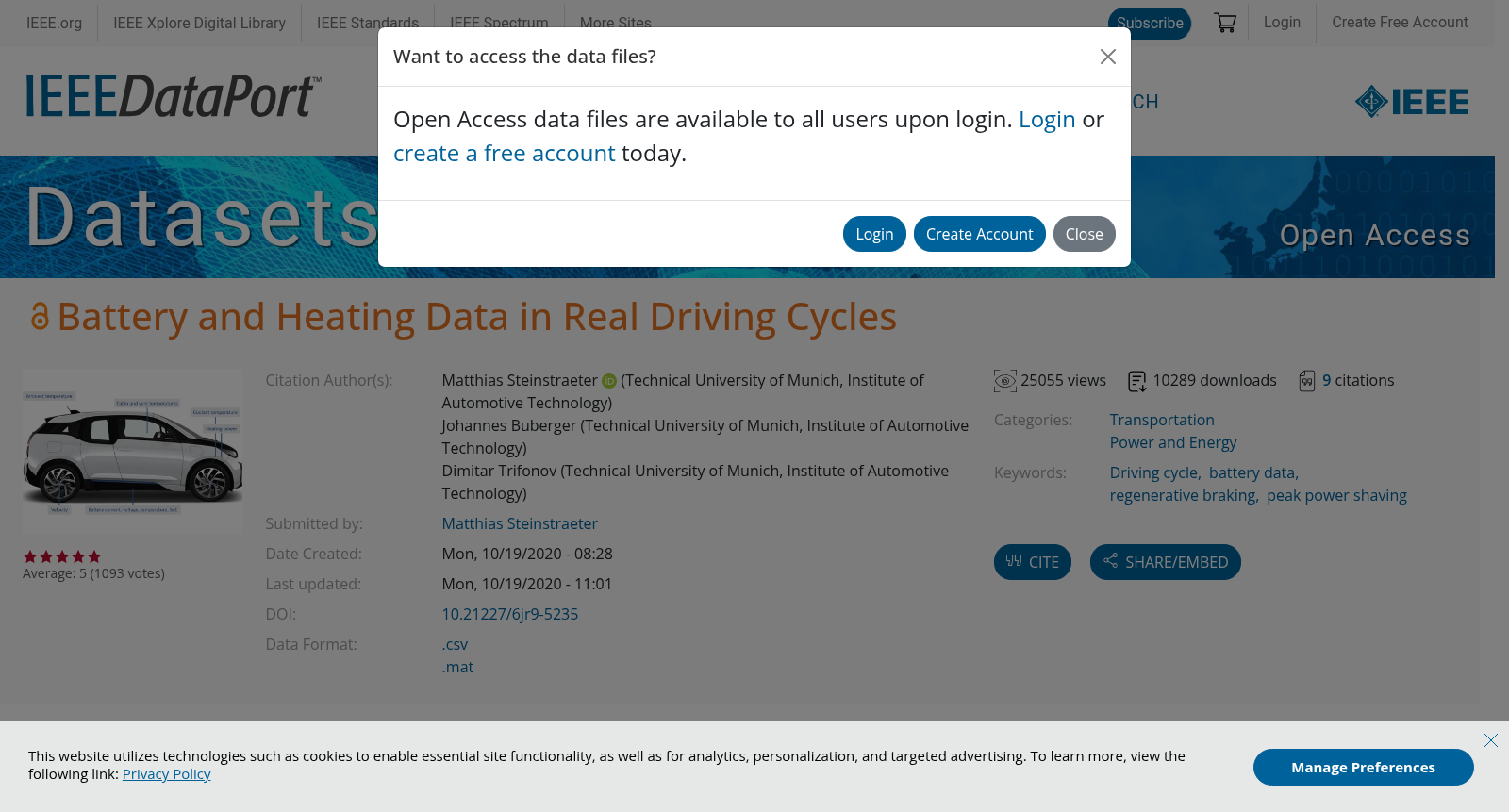Click the .csv data format link
The height and width of the screenshot is (812, 1509).
pos(455,644)
